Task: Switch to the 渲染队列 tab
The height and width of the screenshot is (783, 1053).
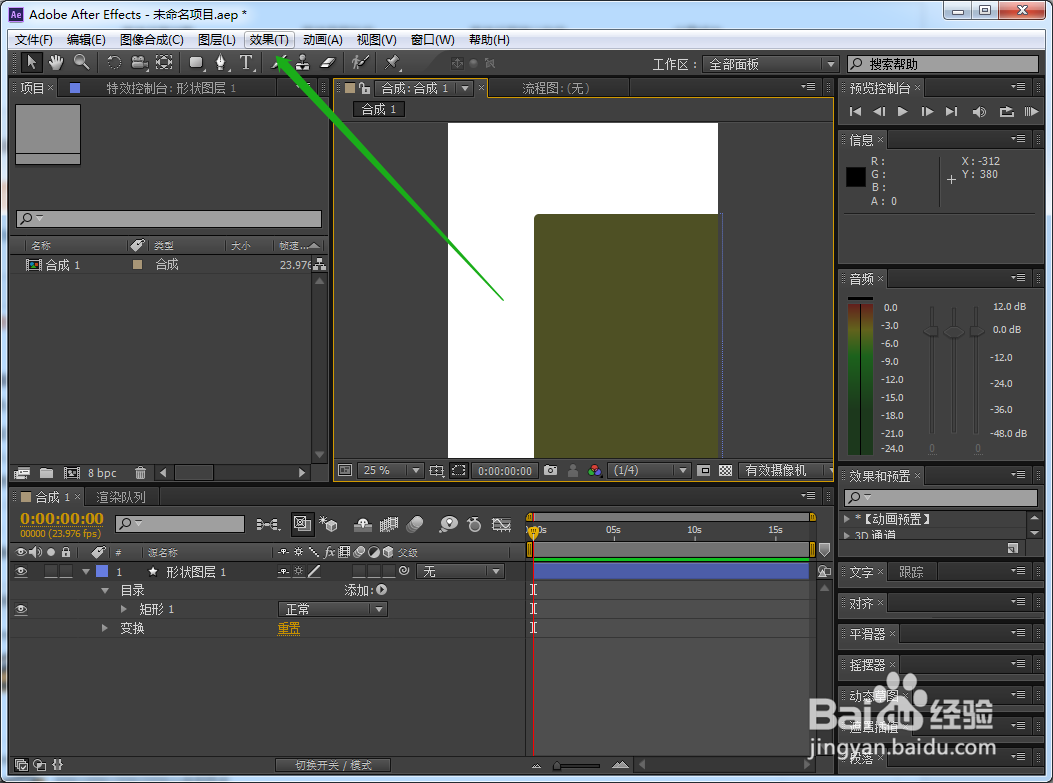Action: [121, 498]
